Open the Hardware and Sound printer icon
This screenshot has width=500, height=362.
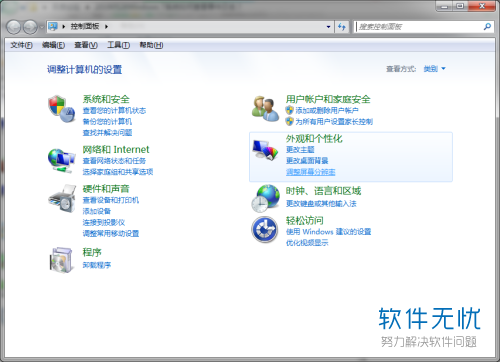point(62,198)
